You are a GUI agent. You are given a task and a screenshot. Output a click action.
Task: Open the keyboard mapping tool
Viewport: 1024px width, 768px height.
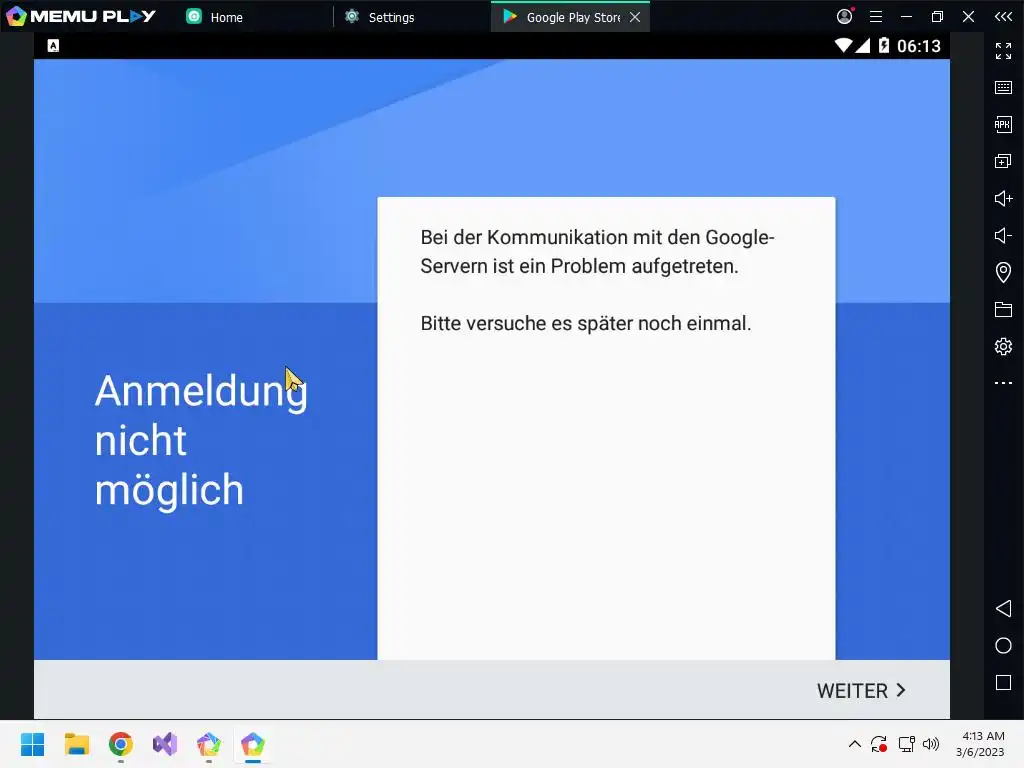[x=1003, y=88]
